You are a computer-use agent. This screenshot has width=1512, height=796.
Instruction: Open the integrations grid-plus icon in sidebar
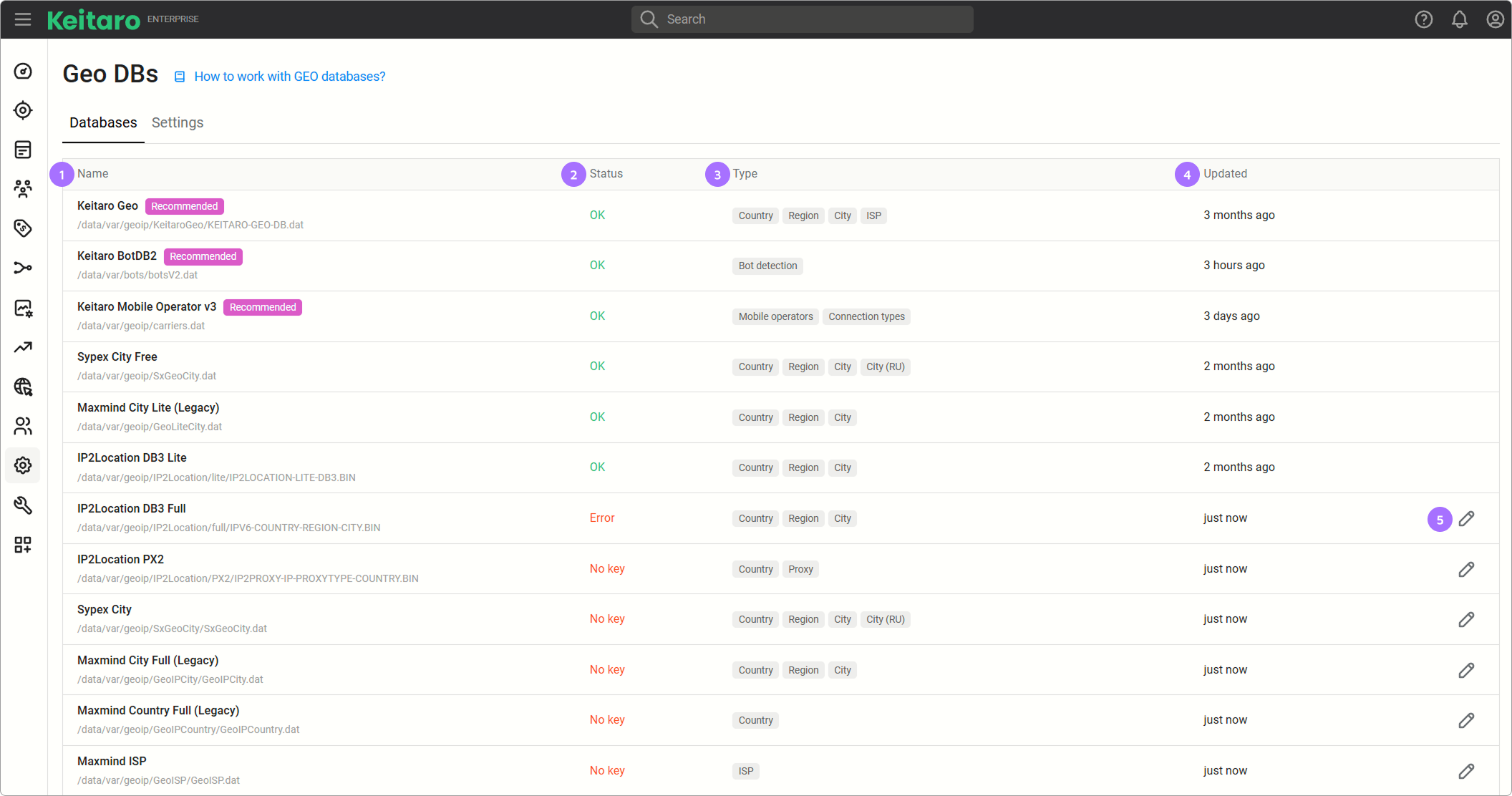click(23, 545)
